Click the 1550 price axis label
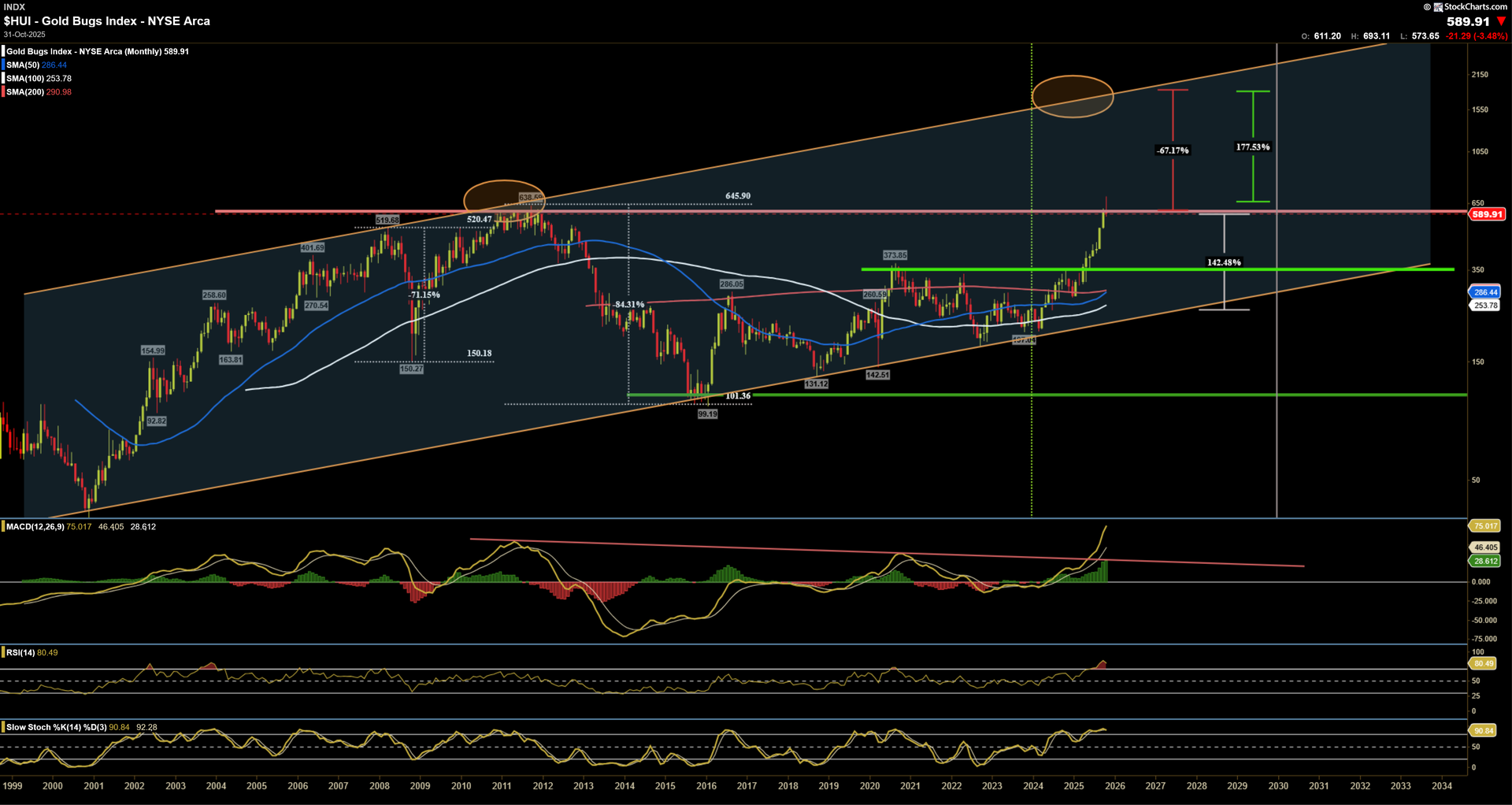 pyautogui.click(x=1480, y=110)
